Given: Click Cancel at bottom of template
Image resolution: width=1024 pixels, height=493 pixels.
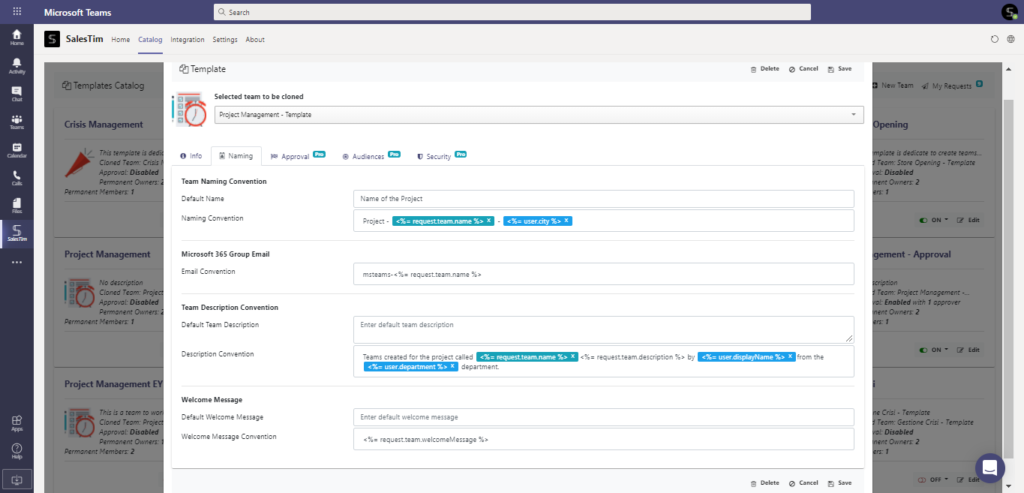Looking at the screenshot, I should pyautogui.click(x=803, y=483).
